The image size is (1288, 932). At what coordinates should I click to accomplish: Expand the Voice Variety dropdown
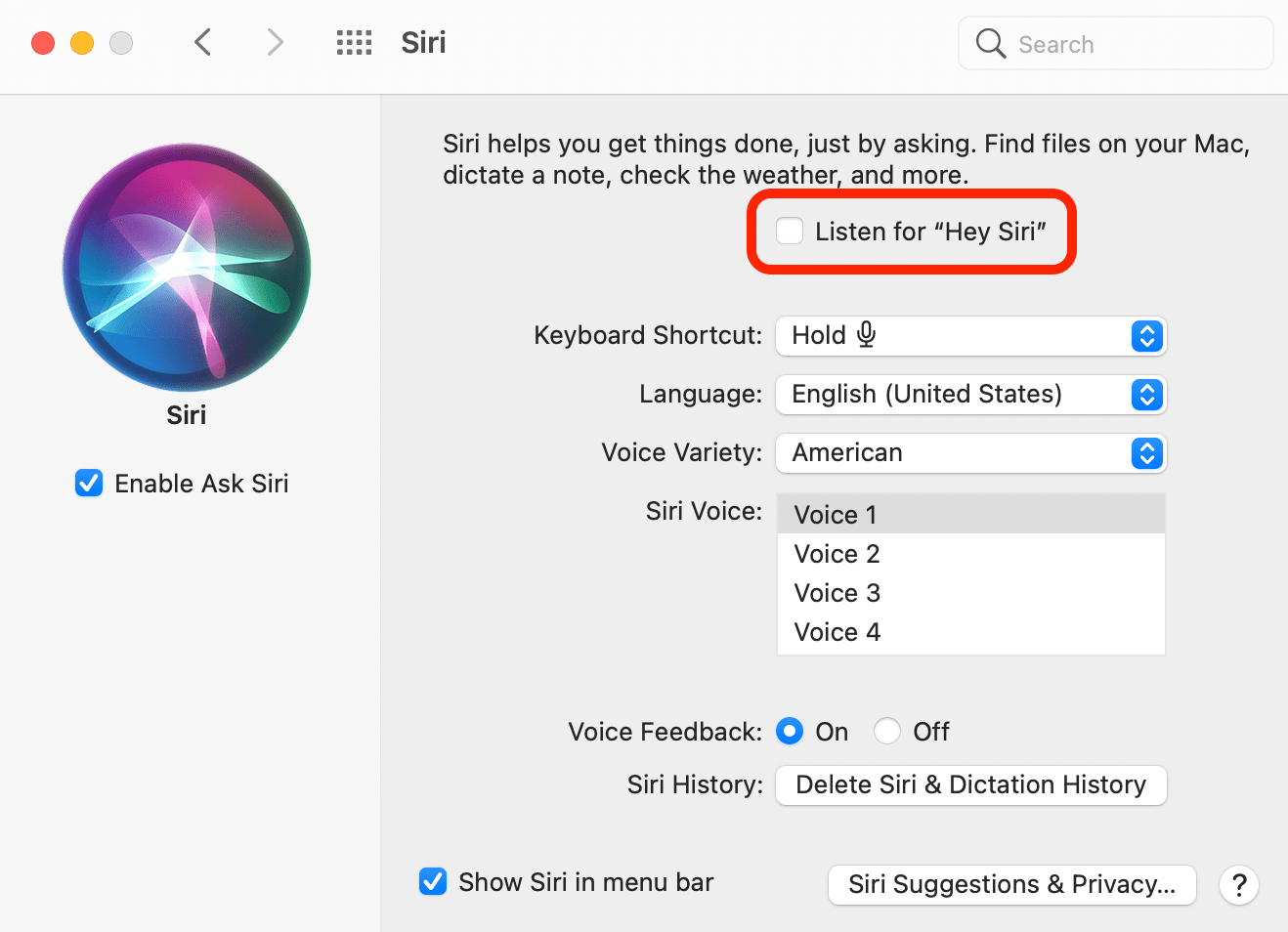[970, 452]
